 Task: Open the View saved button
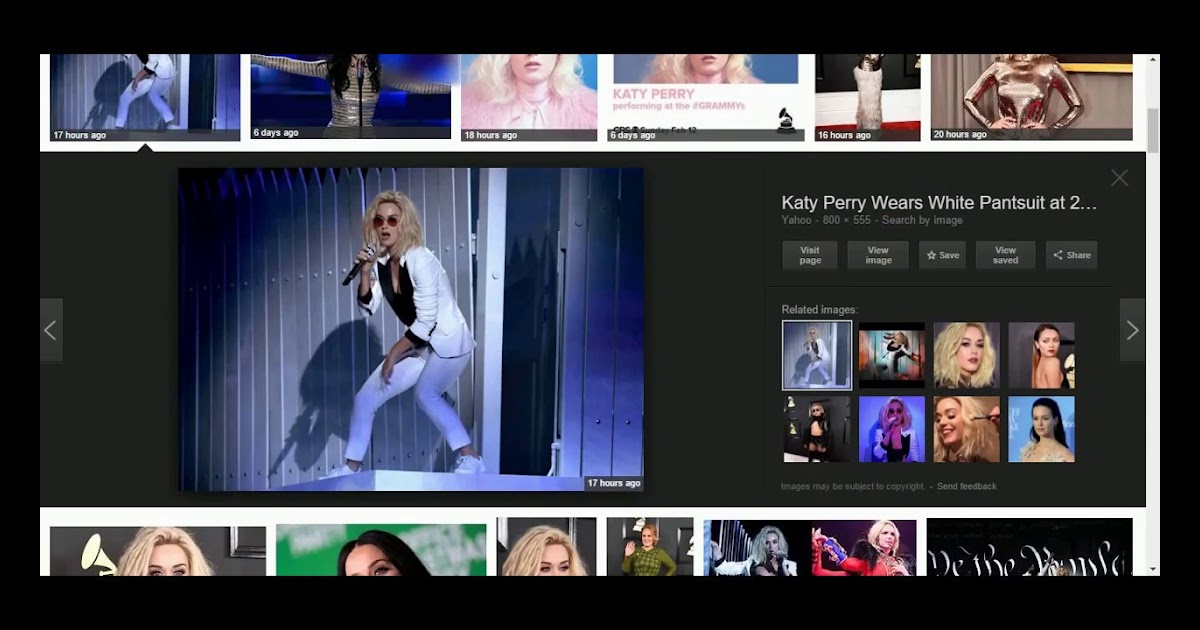click(x=1005, y=255)
